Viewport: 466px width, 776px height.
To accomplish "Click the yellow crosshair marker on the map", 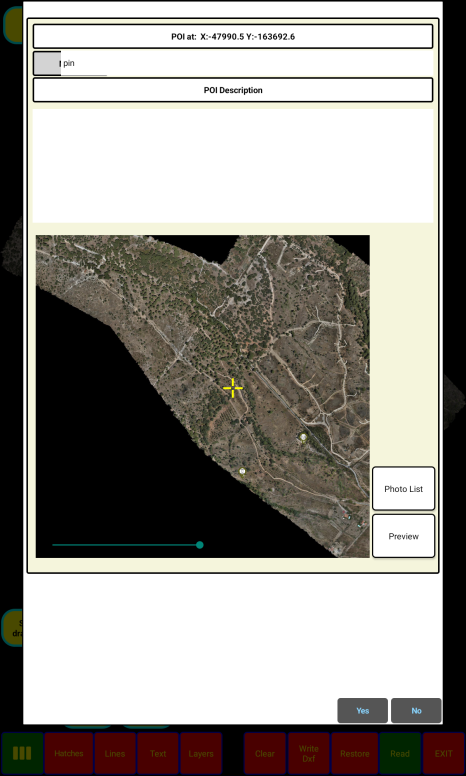I will [233, 388].
